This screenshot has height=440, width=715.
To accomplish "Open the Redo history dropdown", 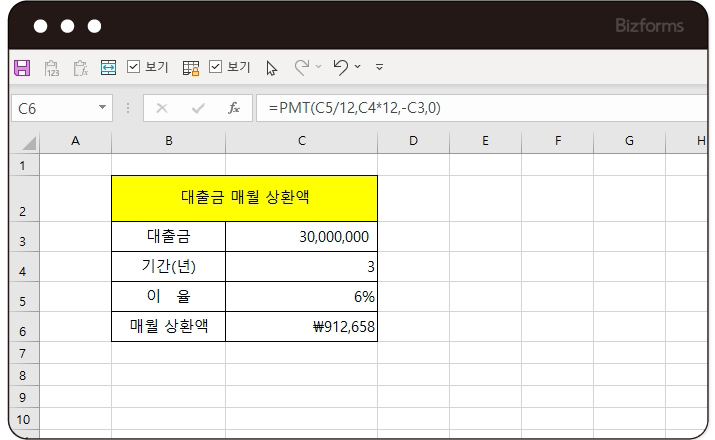I will click(x=318, y=67).
